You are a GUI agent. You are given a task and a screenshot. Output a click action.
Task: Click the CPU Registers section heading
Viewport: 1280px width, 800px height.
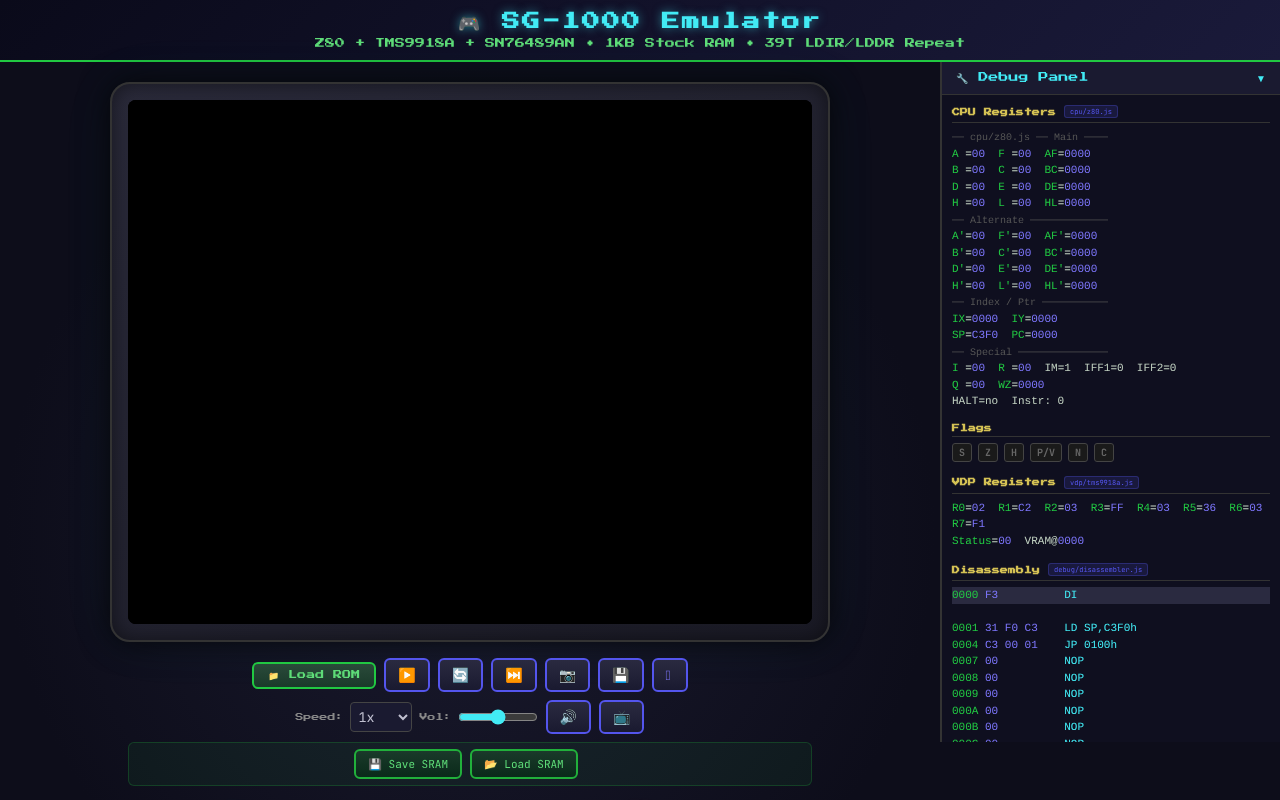tap(1003, 112)
